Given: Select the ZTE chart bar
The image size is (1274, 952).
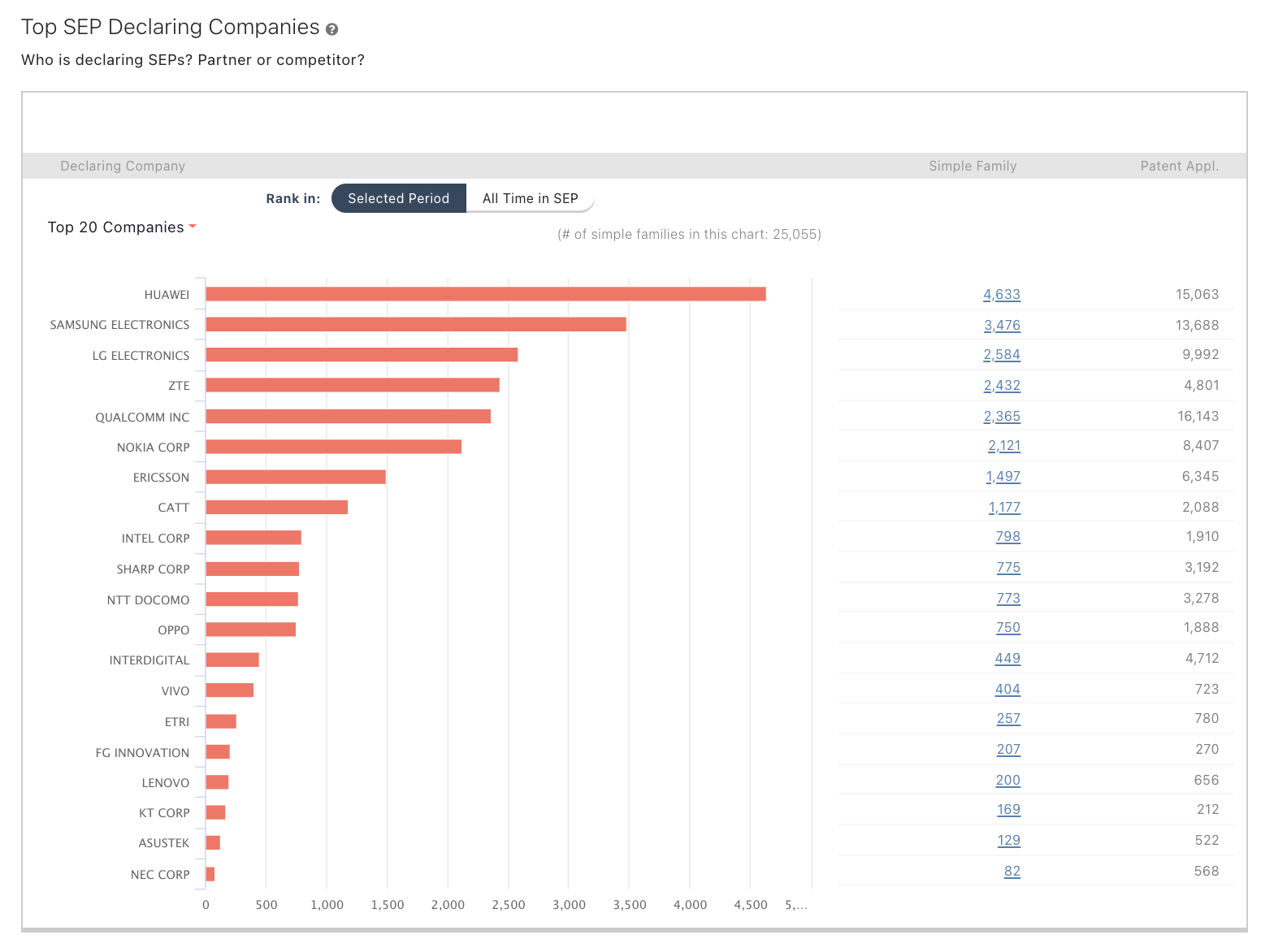Looking at the screenshot, I should click(x=353, y=385).
